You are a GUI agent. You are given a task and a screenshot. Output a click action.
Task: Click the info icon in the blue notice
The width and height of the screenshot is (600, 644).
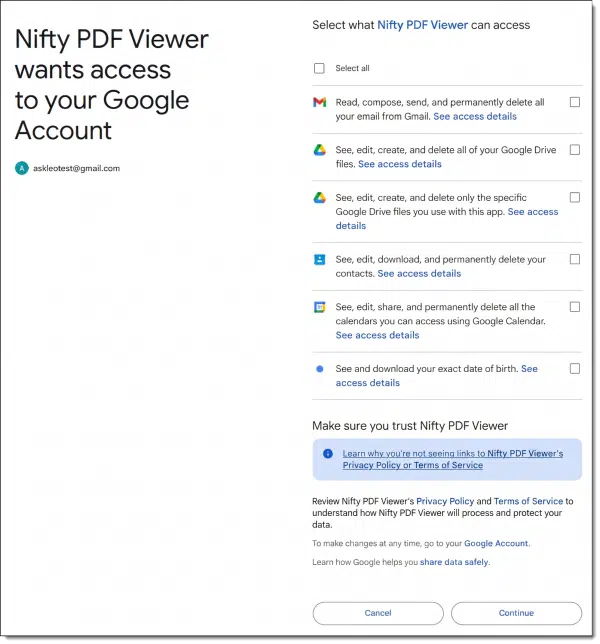pyautogui.click(x=328, y=453)
